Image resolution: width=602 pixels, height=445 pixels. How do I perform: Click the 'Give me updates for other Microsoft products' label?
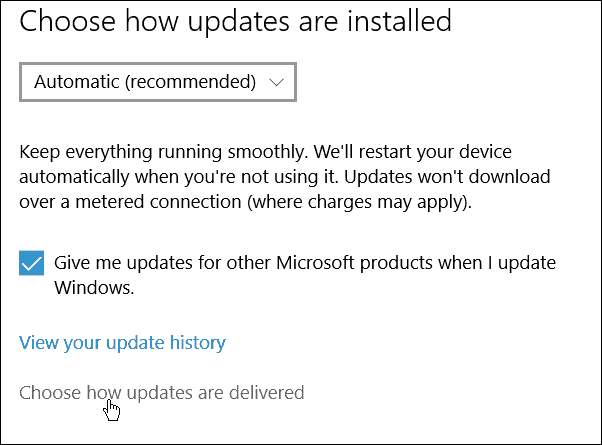(x=305, y=275)
